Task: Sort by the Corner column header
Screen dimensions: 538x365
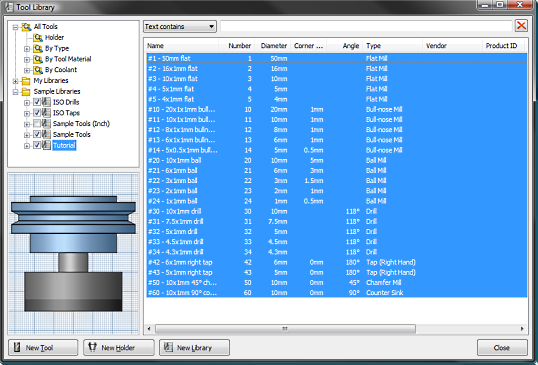Action: point(309,46)
